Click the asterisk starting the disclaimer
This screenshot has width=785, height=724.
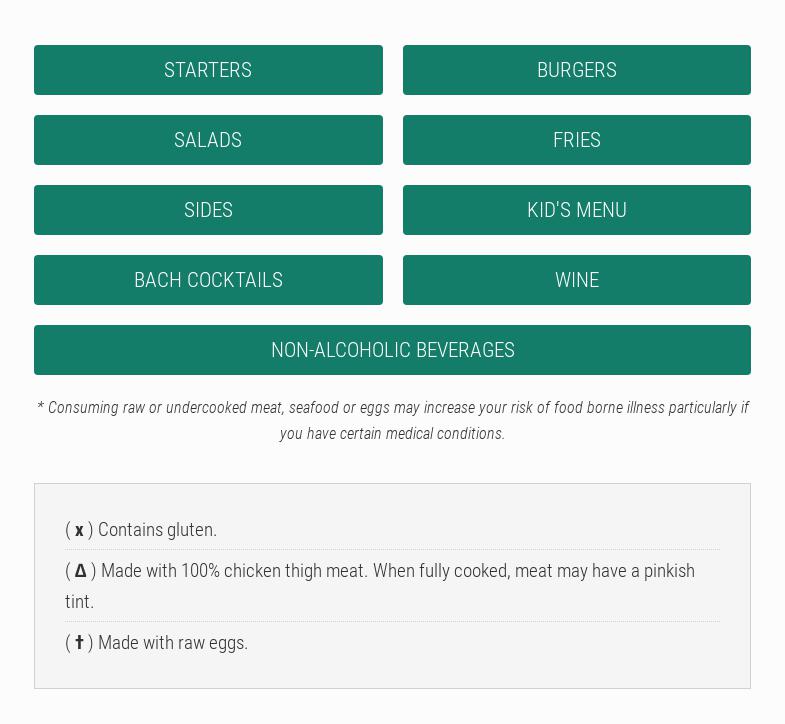pos(40,407)
